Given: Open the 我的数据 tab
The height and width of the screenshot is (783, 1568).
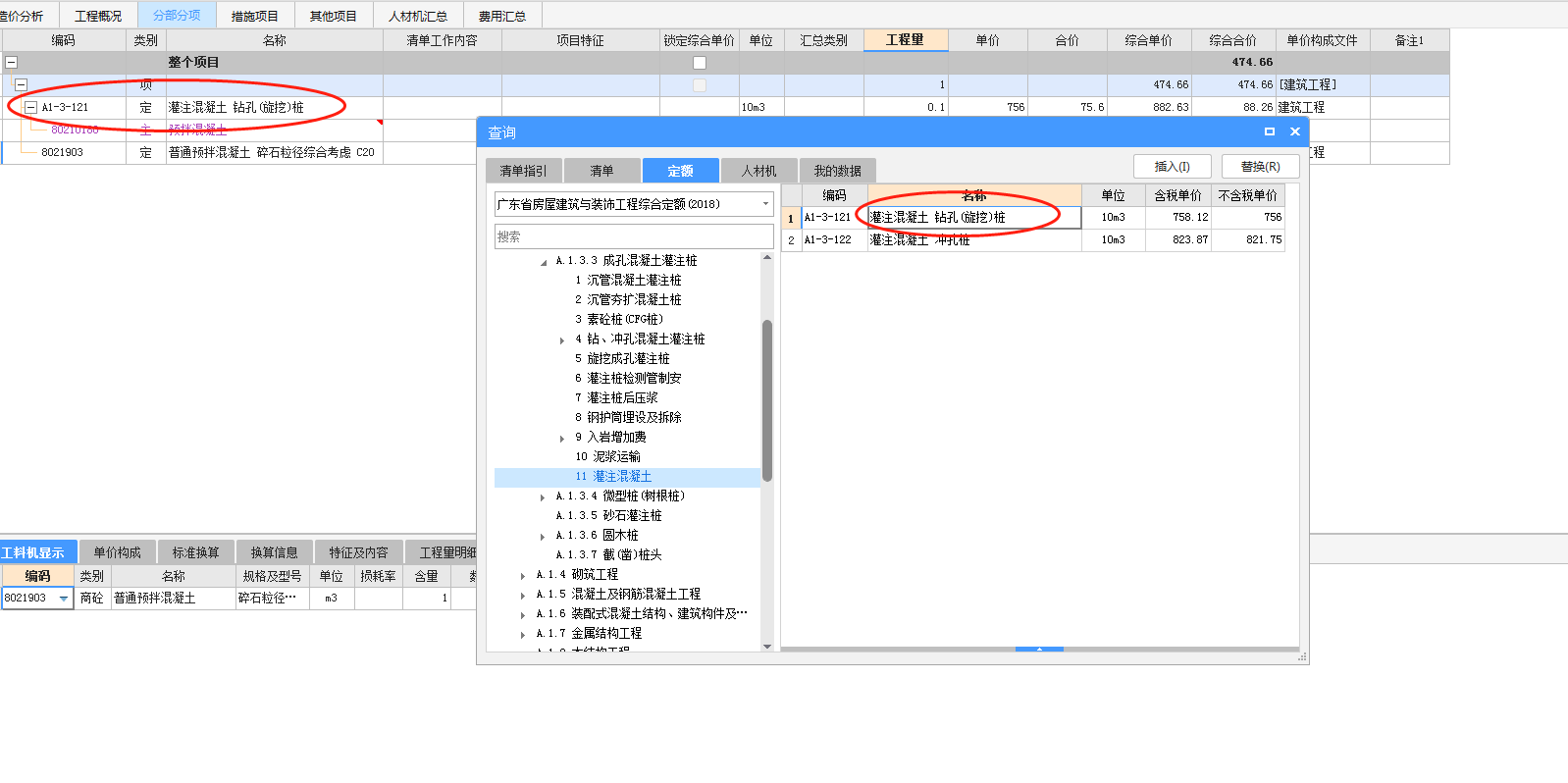Looking at the screenshot, I should click(838, 171).
